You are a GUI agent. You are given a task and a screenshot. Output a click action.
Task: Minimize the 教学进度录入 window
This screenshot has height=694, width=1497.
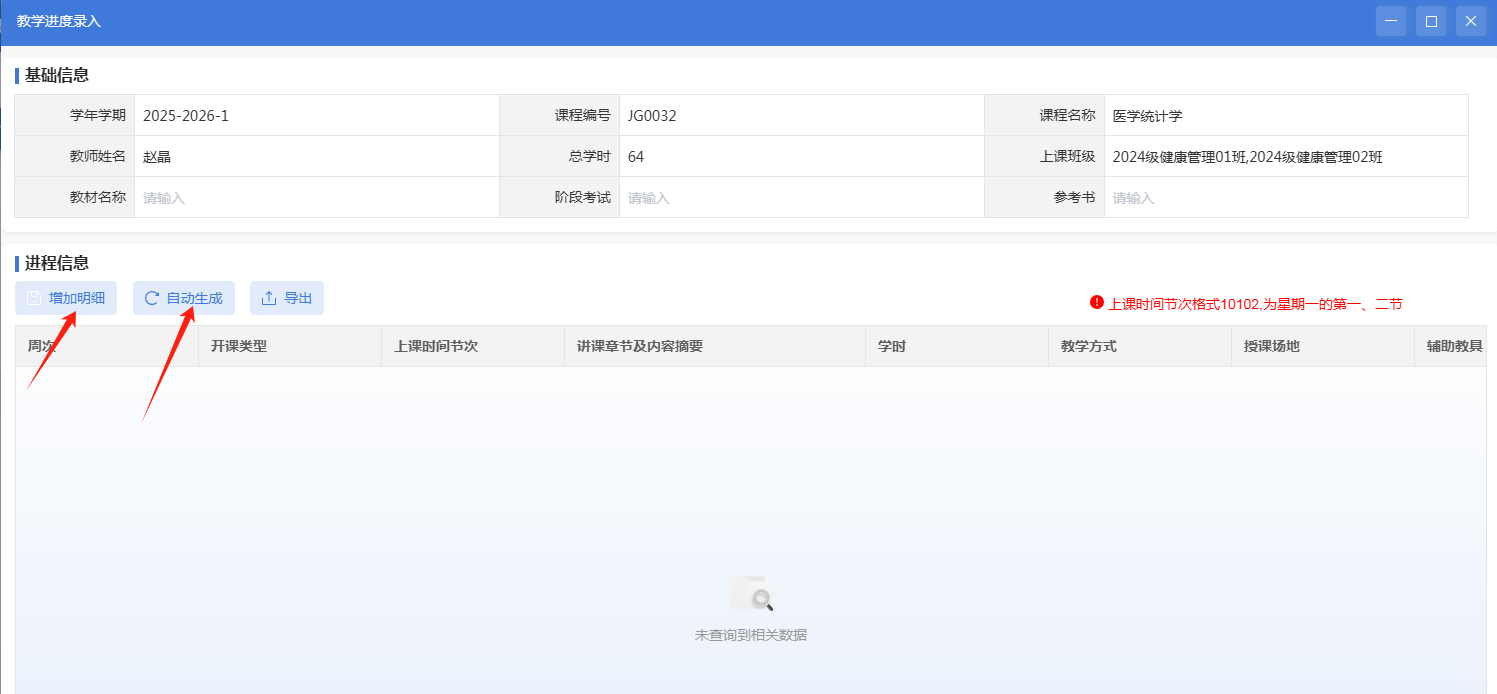(1391, 21)
